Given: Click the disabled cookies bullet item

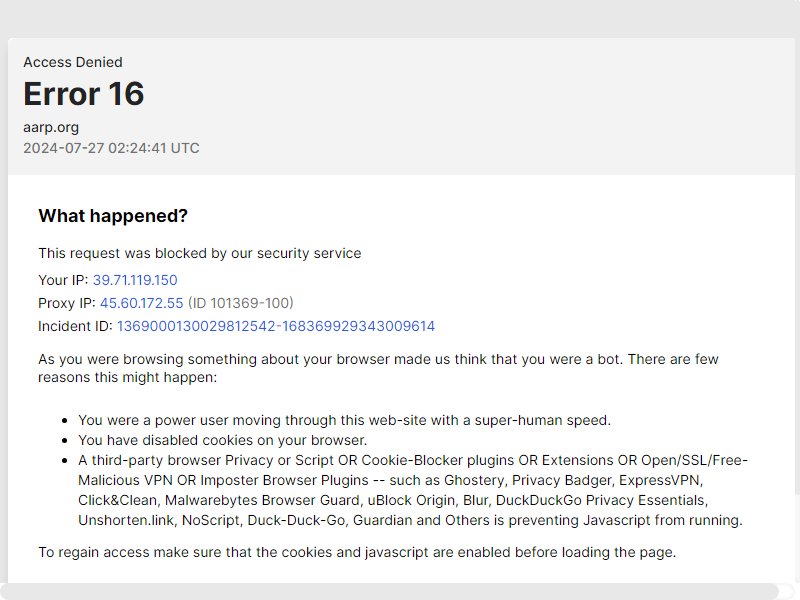Looking at the screenshot, I should pyautogui.click(x=222, y=440).
